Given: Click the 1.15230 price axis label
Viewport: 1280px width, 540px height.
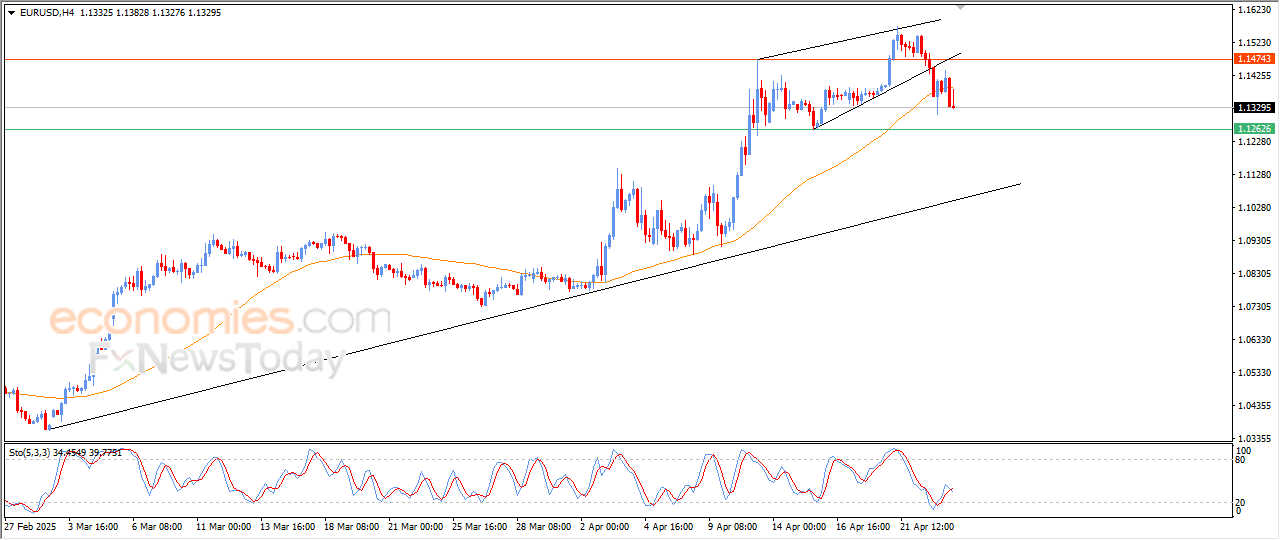Looking at the screenshot, I should coord(1254,43).
